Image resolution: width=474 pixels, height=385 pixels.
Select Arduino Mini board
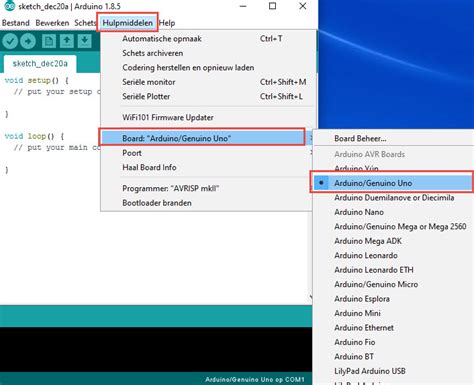coord(393,313)
